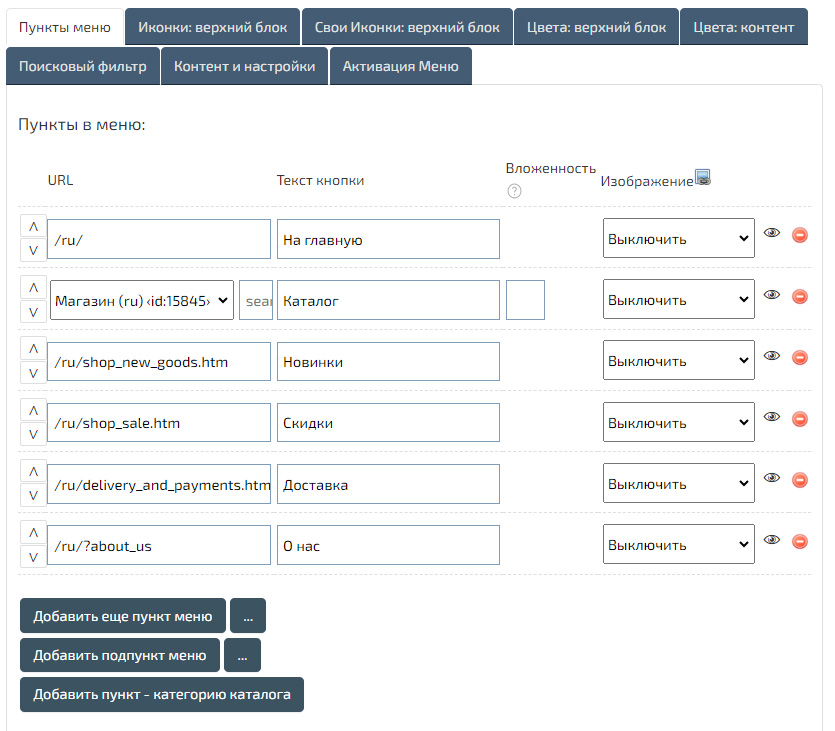Open the Поисковый фильтр tab
Viewport: 835px width, 731px height.
82,66
